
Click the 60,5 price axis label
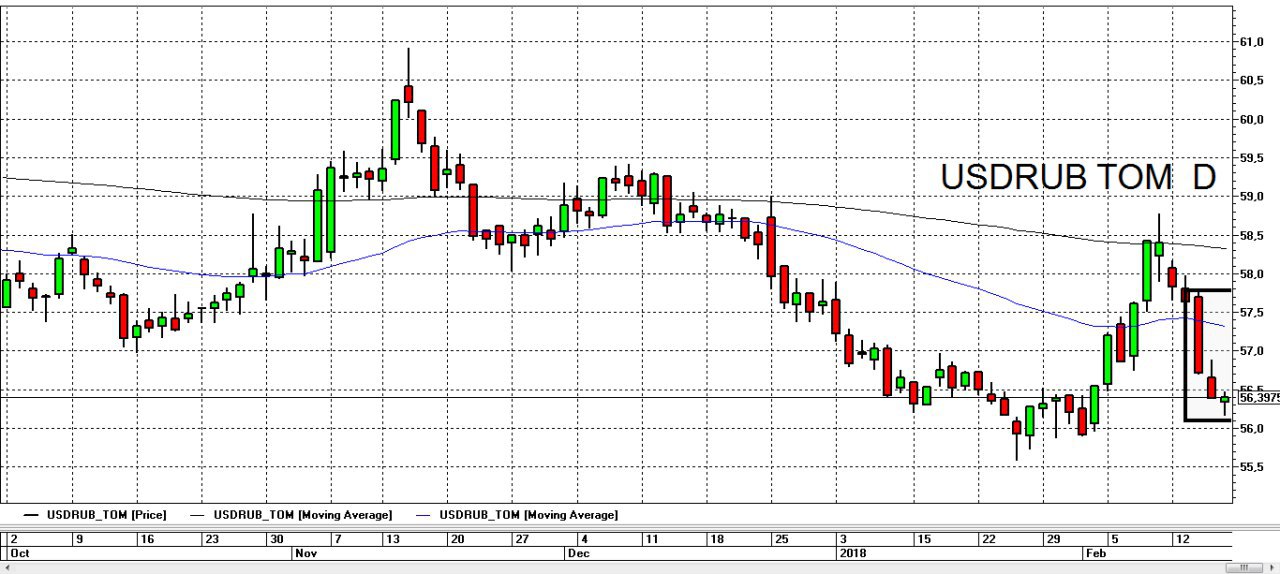[1252, 81]
